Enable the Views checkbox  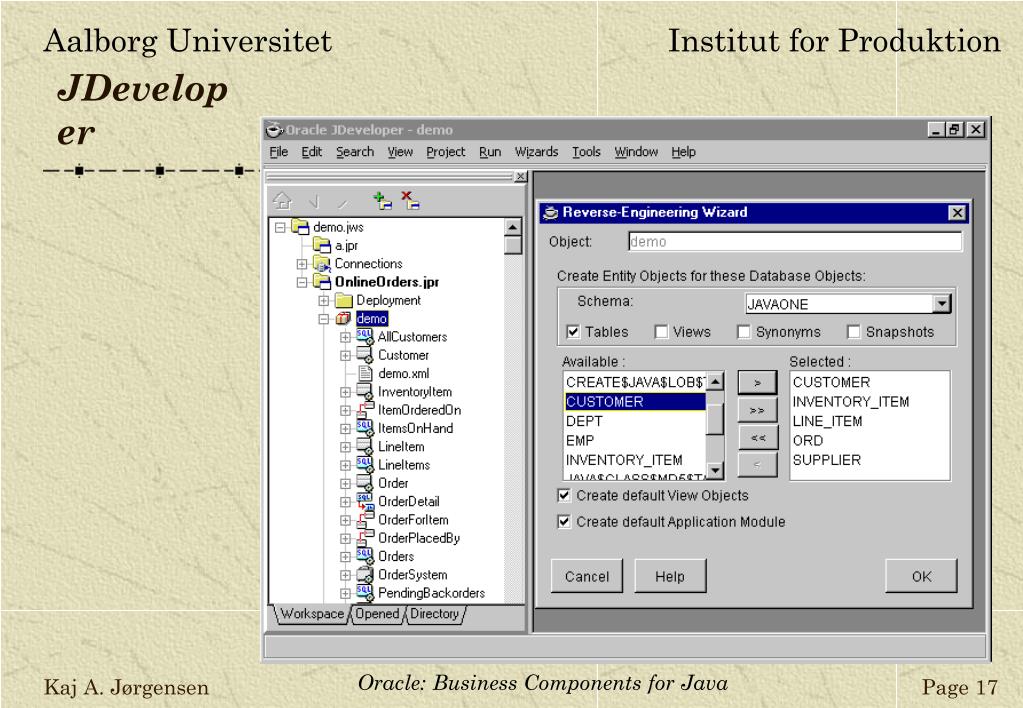(661, 332)
